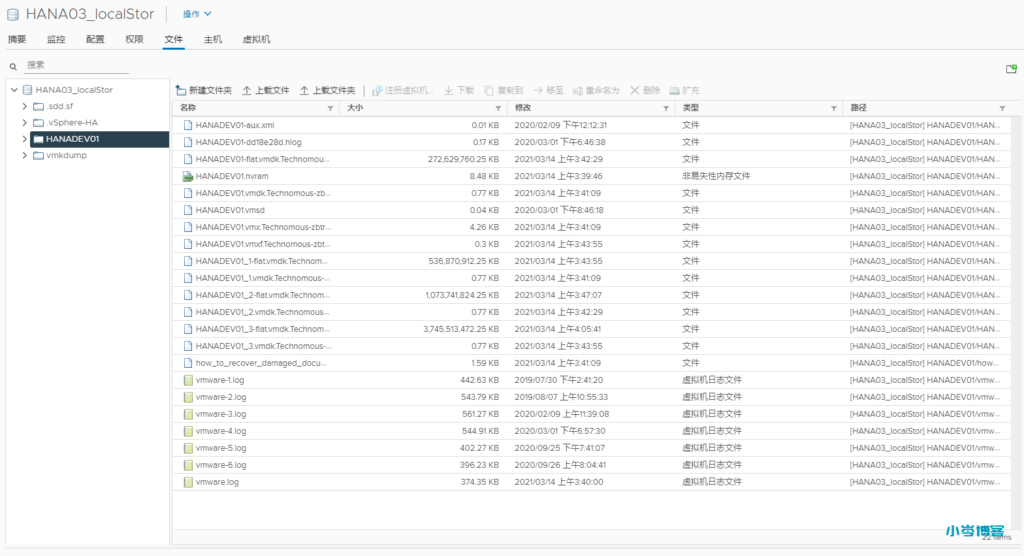Click the filter icon in 类型 column header
Screen dimensions: 1024x556
[x=834, y=108]
